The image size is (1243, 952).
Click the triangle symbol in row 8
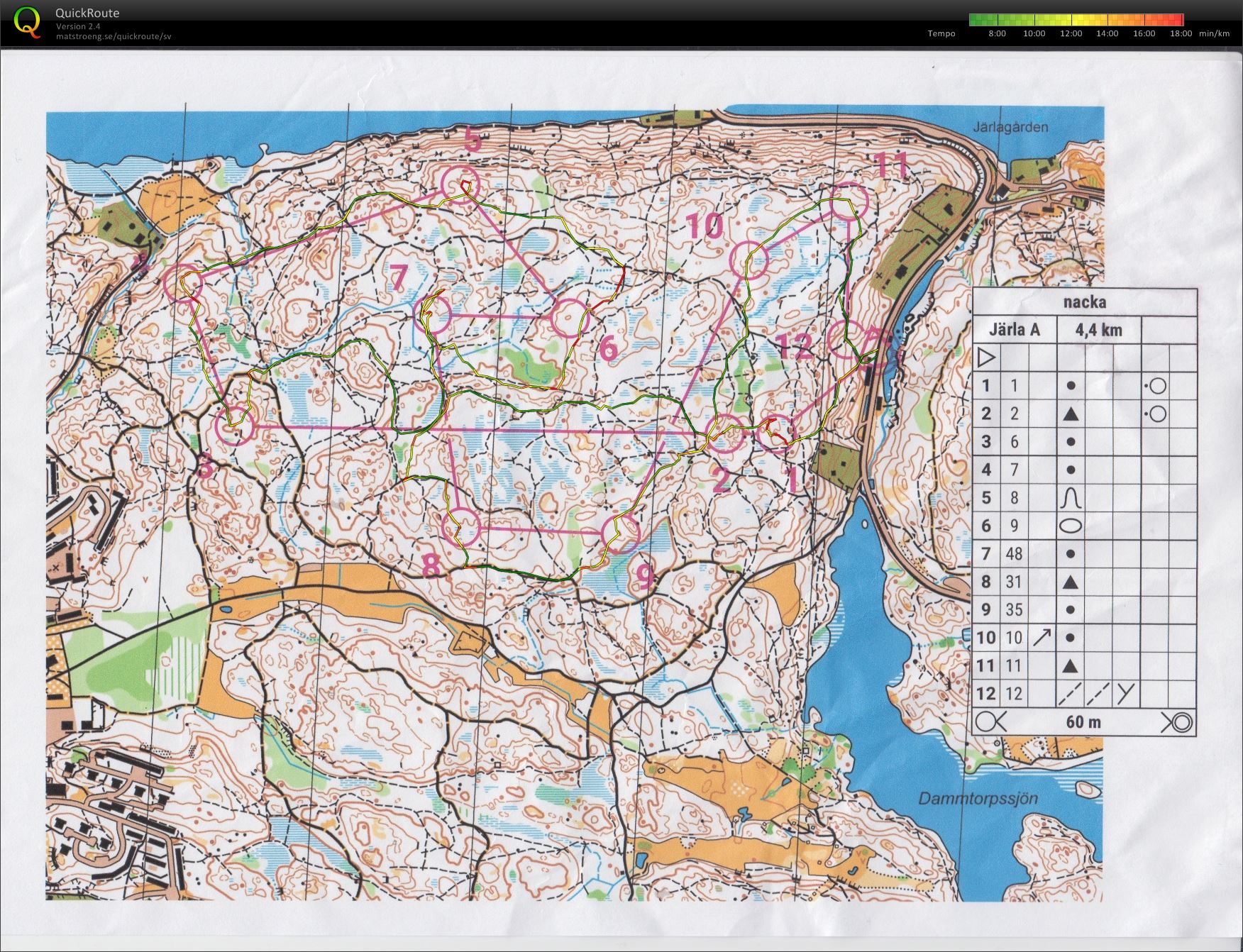coord(1071,582)
